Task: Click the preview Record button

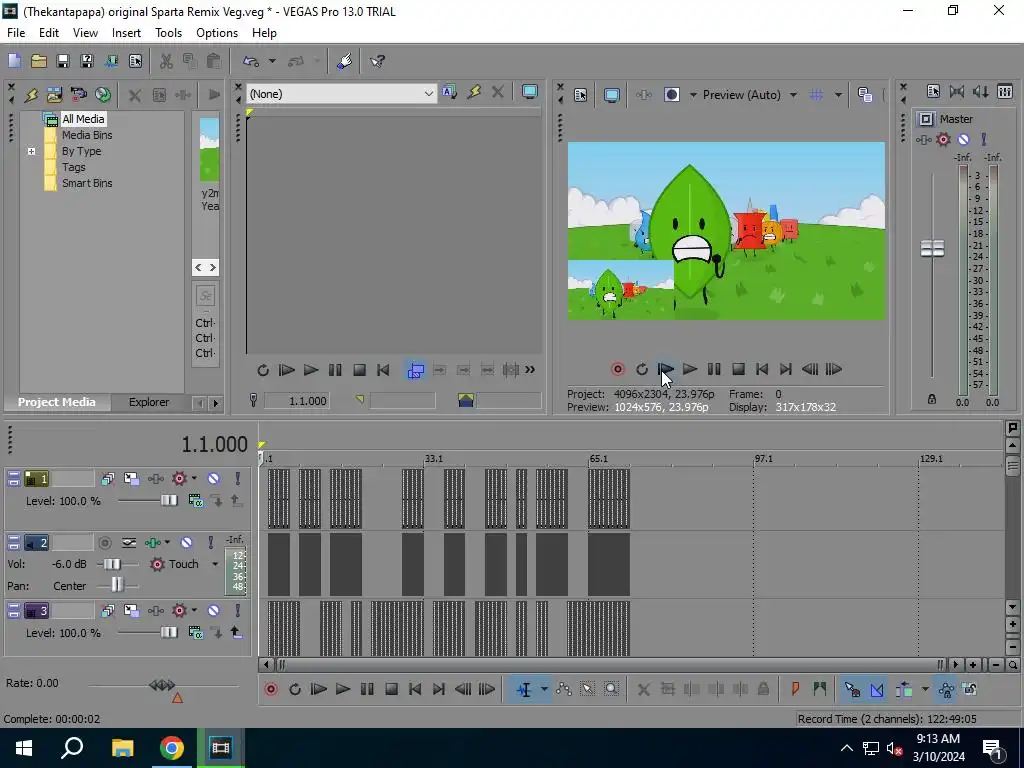Action: (617, 369)
